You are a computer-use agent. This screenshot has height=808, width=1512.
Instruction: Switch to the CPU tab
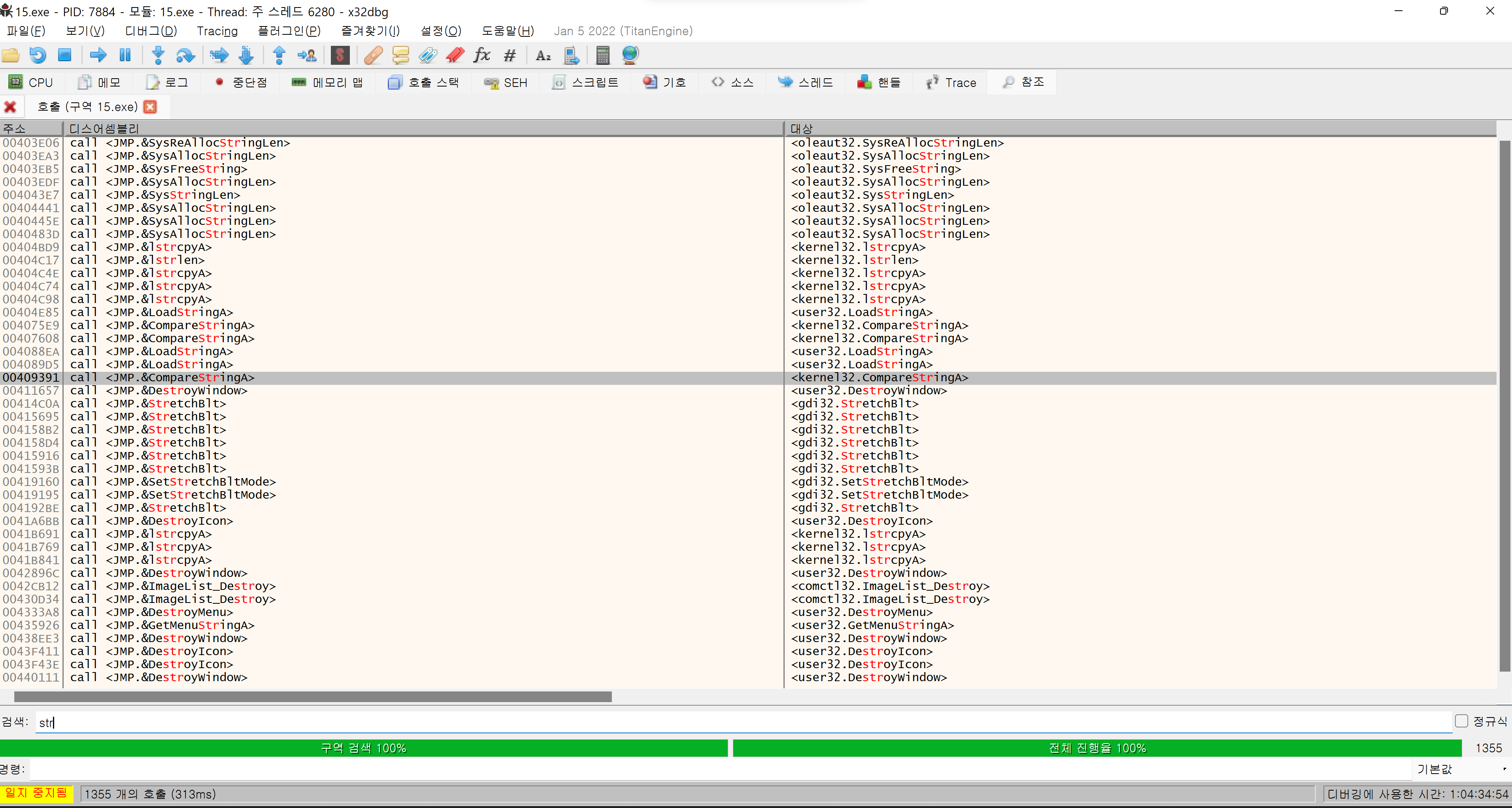pos(31,82)
